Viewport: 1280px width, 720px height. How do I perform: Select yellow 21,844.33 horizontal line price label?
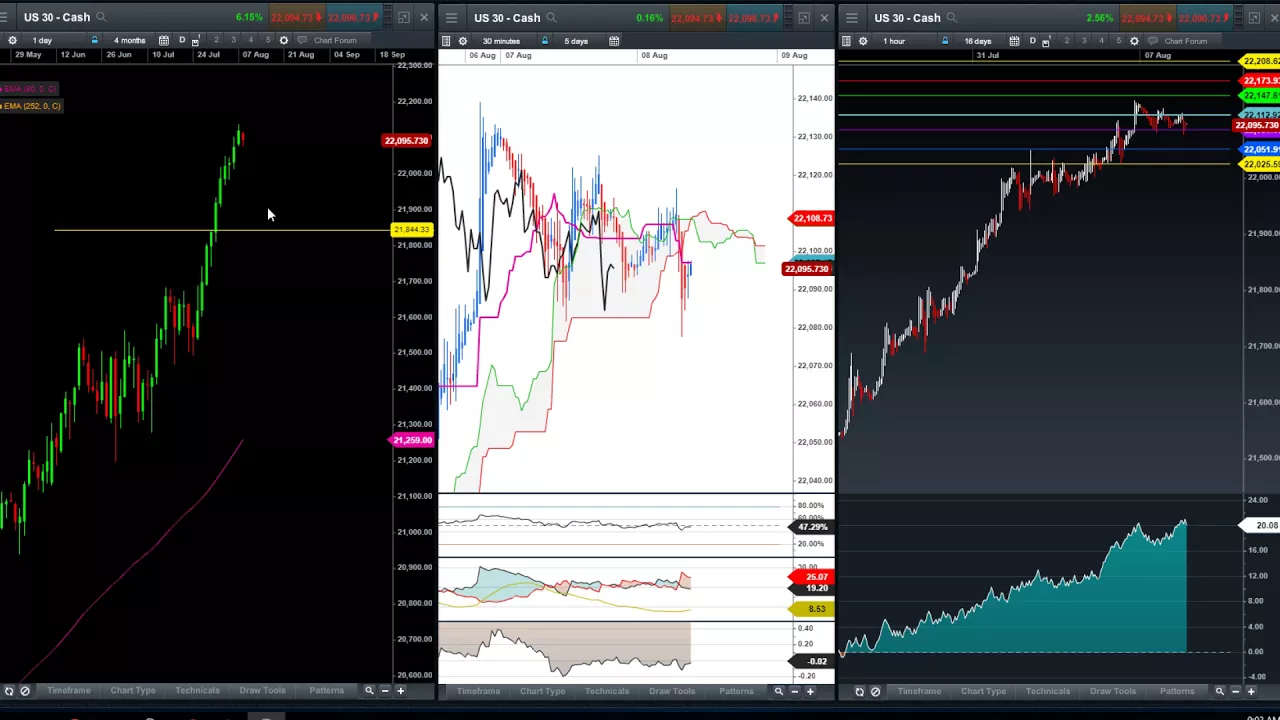pyautogui.click(x=411, y=230)
